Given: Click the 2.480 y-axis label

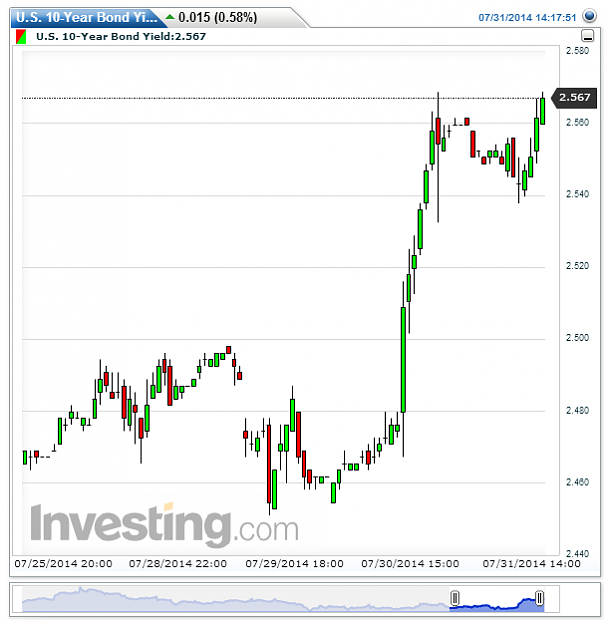Looking at the screenshot, I should [577, 410].
